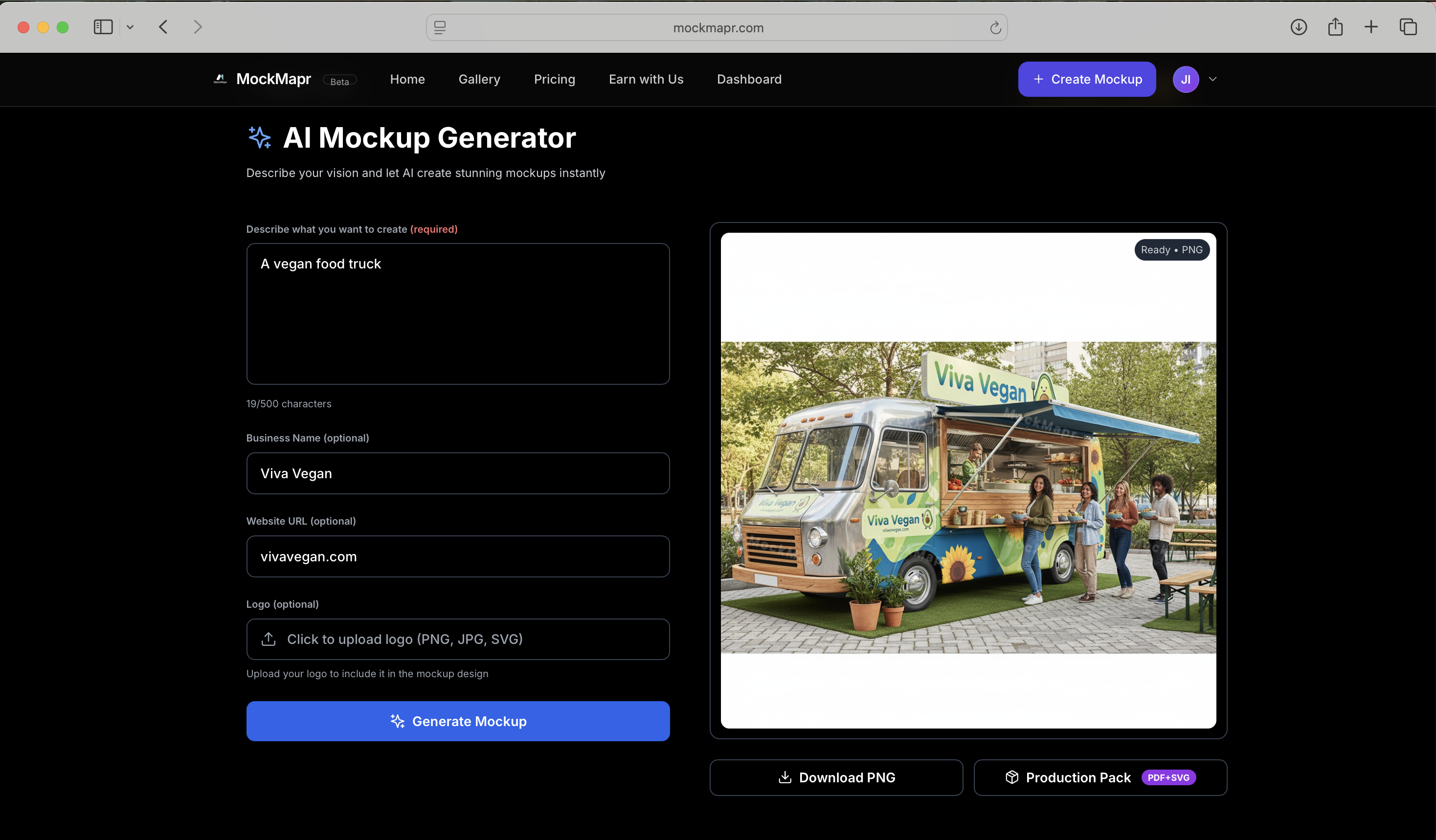Screen dimensions: 1436x840
Task: Toggle the browser sidebar icon
Action: click(x=103, y=26)
